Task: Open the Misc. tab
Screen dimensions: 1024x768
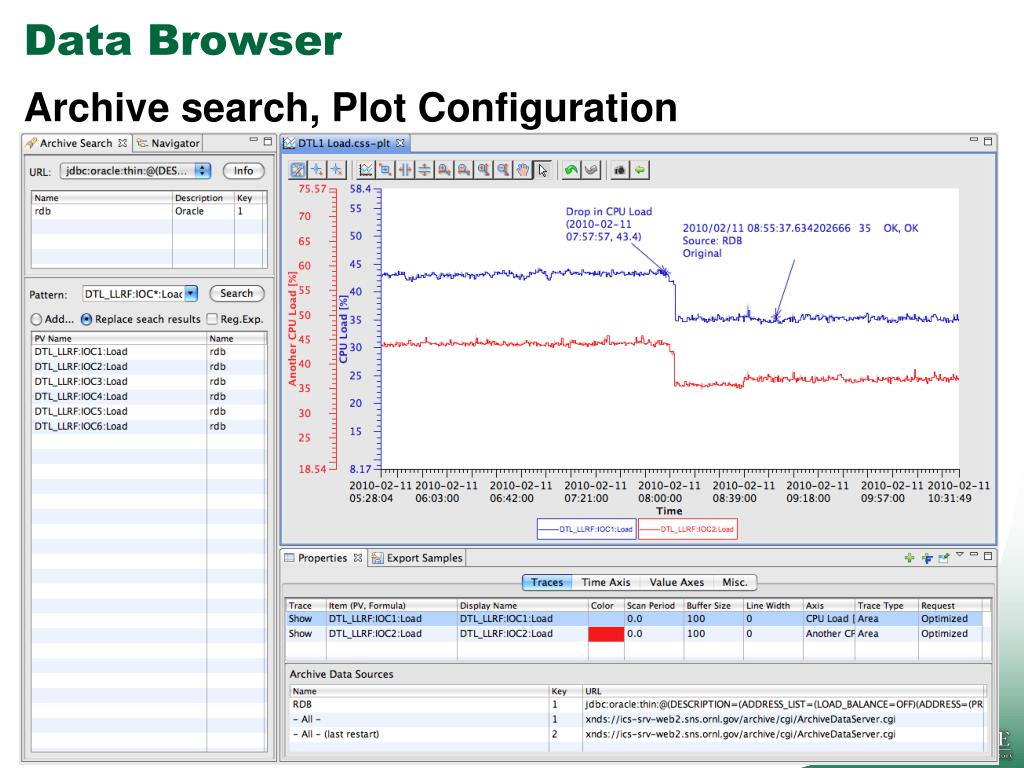Action: [735, 582]
